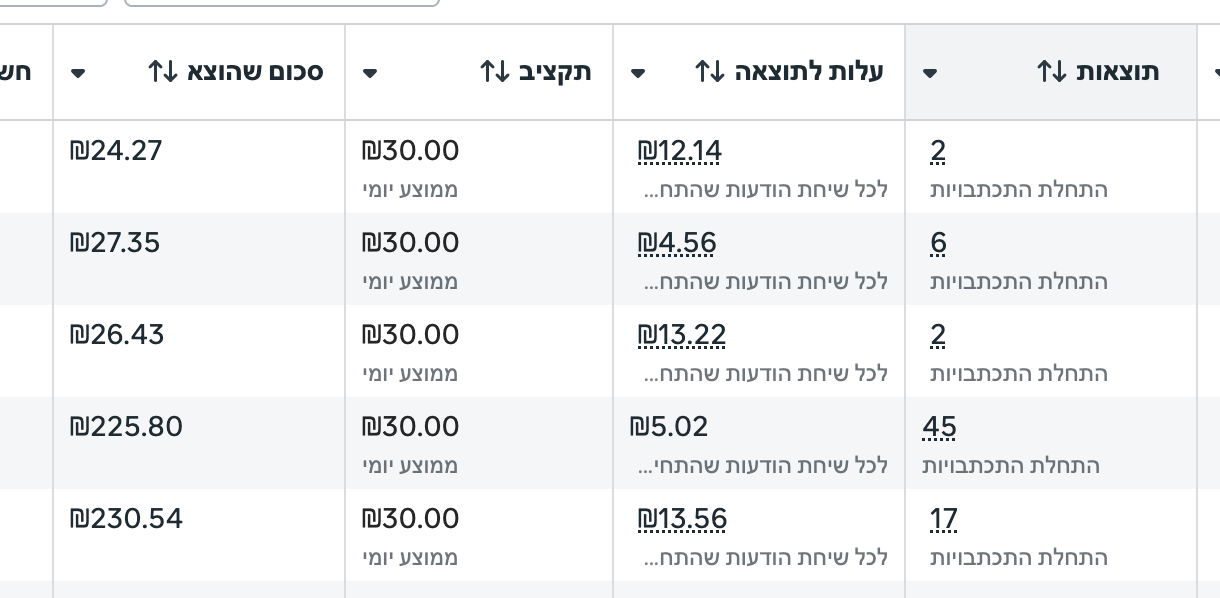Click the ₪13.22 cost per result value
Image resolution: width=1220 pixels, height=598 pixels.
681,335
